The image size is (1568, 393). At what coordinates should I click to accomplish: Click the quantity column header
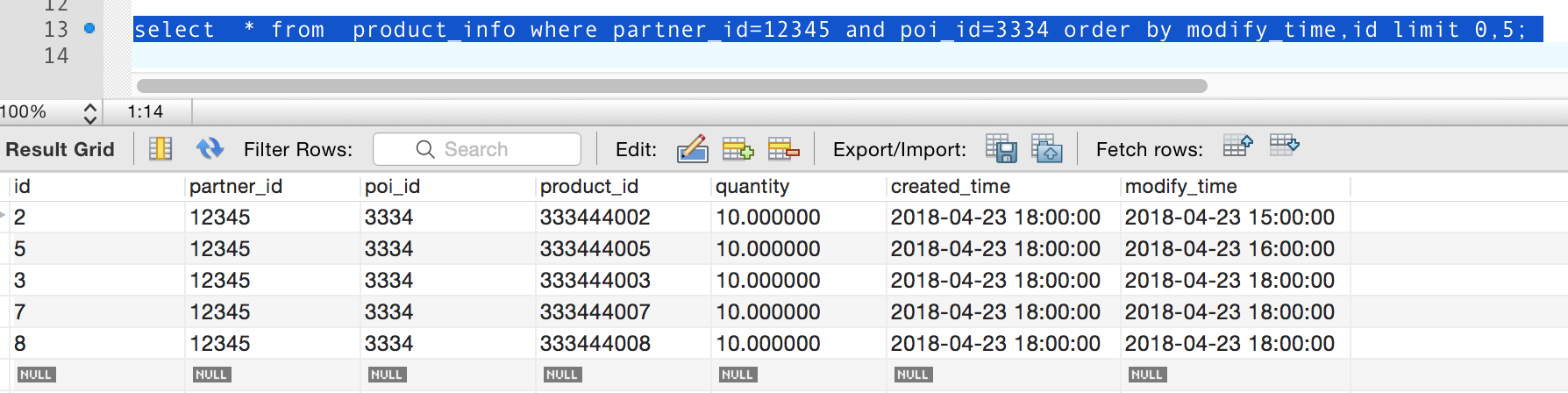point(798,187)
